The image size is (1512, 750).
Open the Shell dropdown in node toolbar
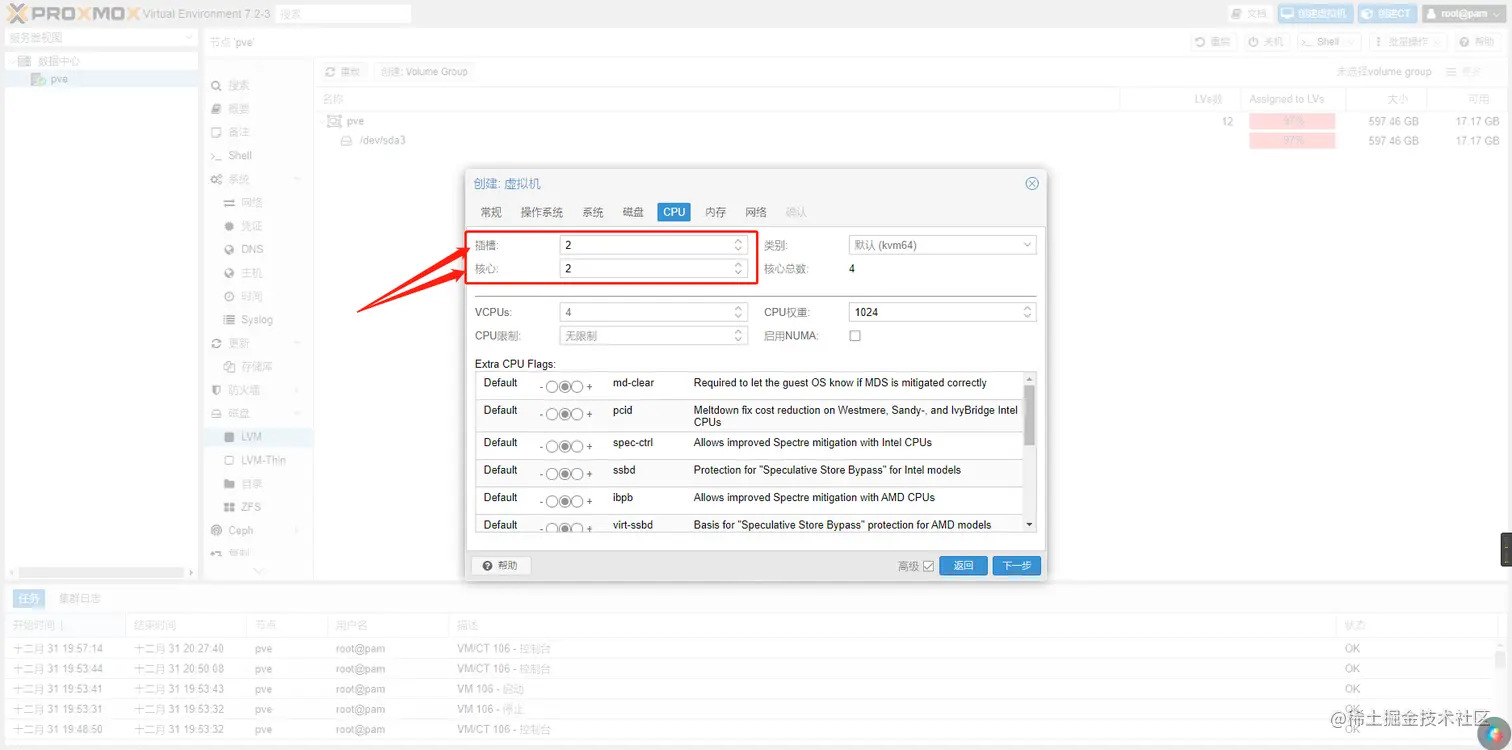(x=1328, y=42)
